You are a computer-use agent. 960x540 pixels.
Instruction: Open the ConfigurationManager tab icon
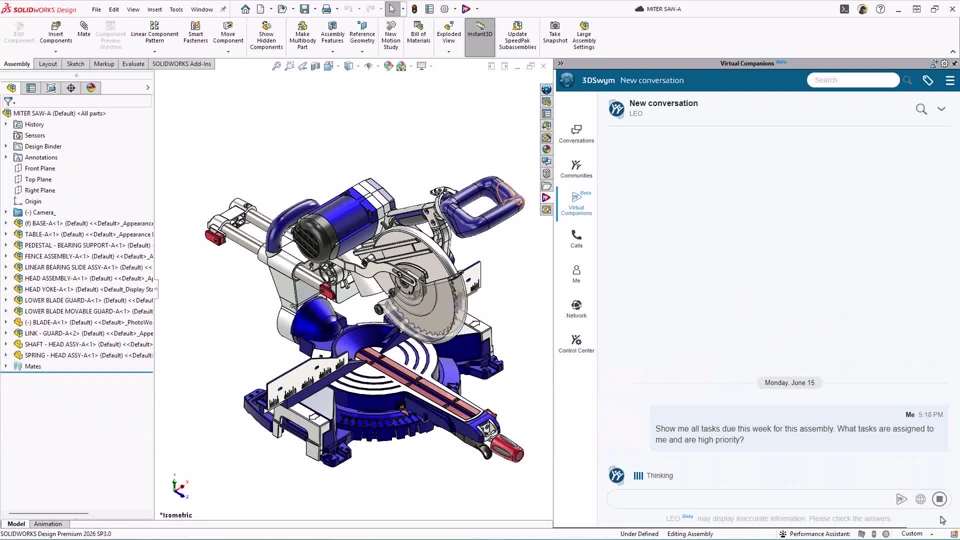[51, 88]
